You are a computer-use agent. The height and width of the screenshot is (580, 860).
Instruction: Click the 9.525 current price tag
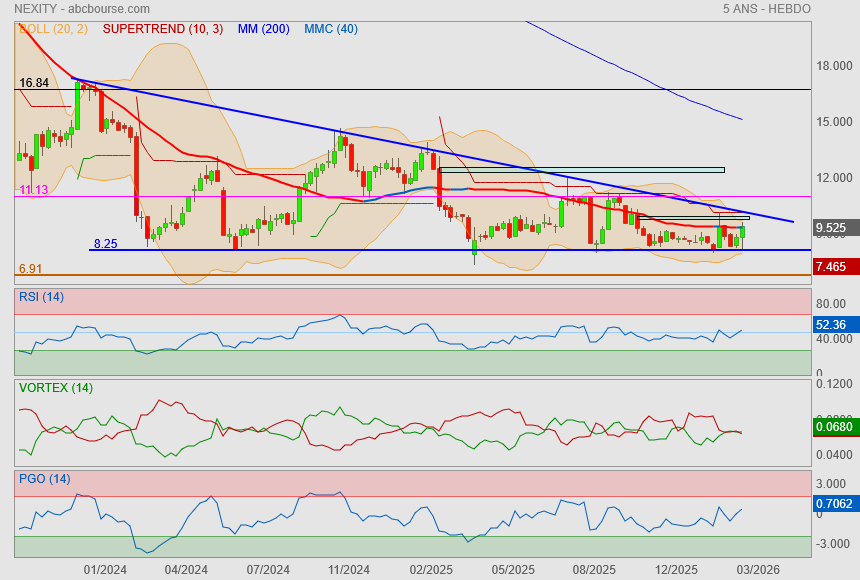pos(831,228)
